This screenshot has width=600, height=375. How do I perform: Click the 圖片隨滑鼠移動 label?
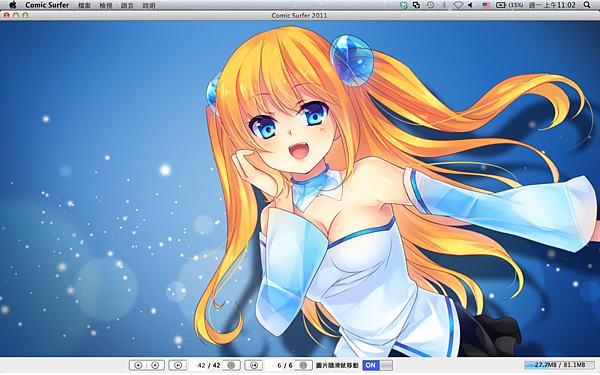(337, 365)
